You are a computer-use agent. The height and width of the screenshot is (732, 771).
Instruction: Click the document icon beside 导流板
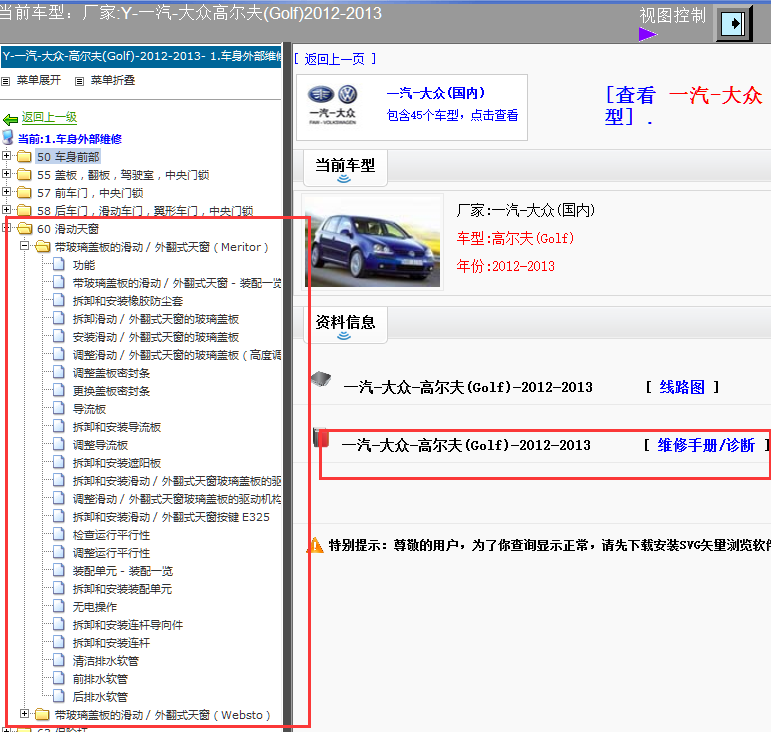(x=59, y=409)
